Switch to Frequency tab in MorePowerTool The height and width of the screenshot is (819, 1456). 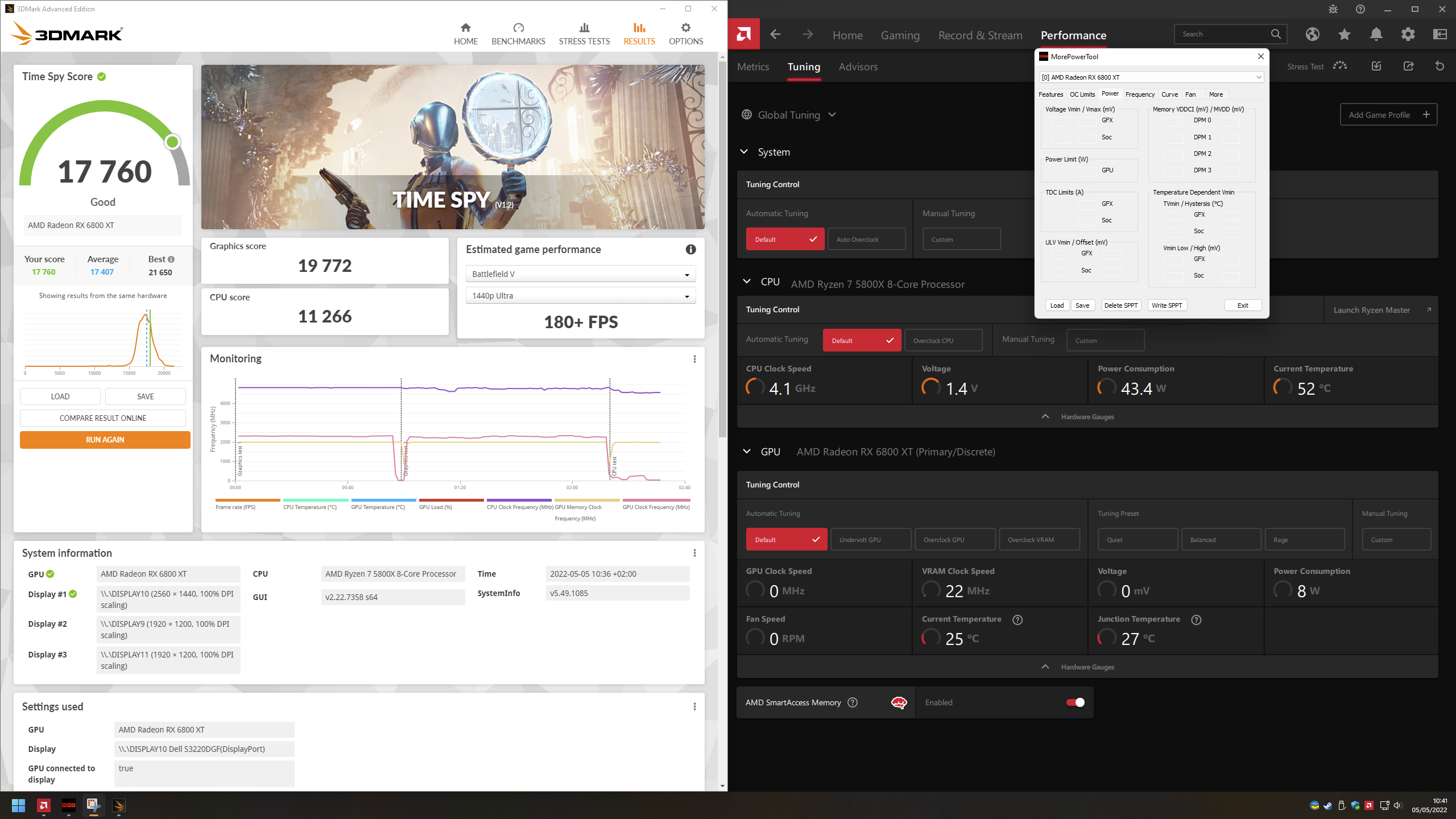[x=1139, y=94]
